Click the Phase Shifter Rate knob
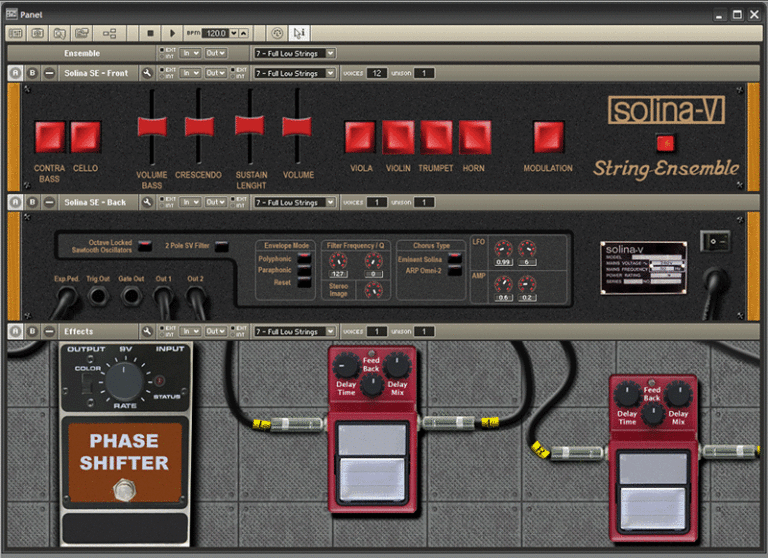768x558 pixels. tap(124, 382)
